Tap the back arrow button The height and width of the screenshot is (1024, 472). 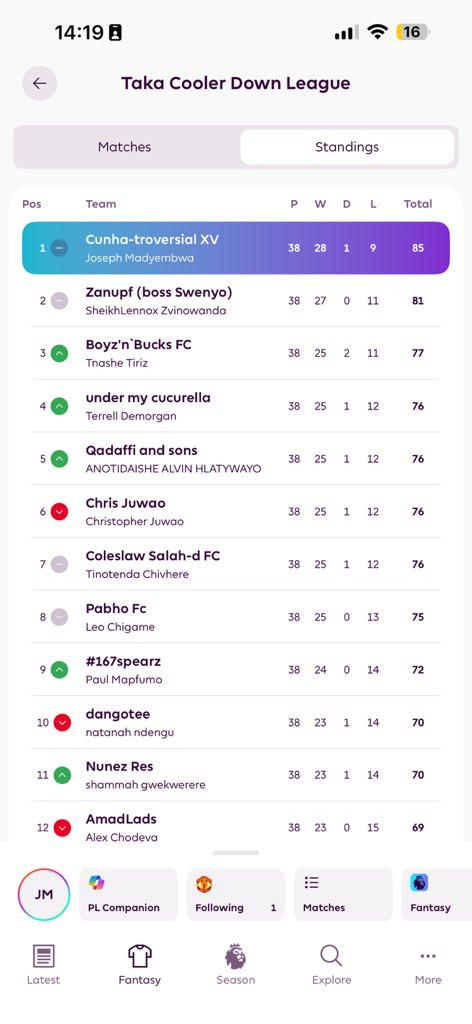[x=40, y=83]
